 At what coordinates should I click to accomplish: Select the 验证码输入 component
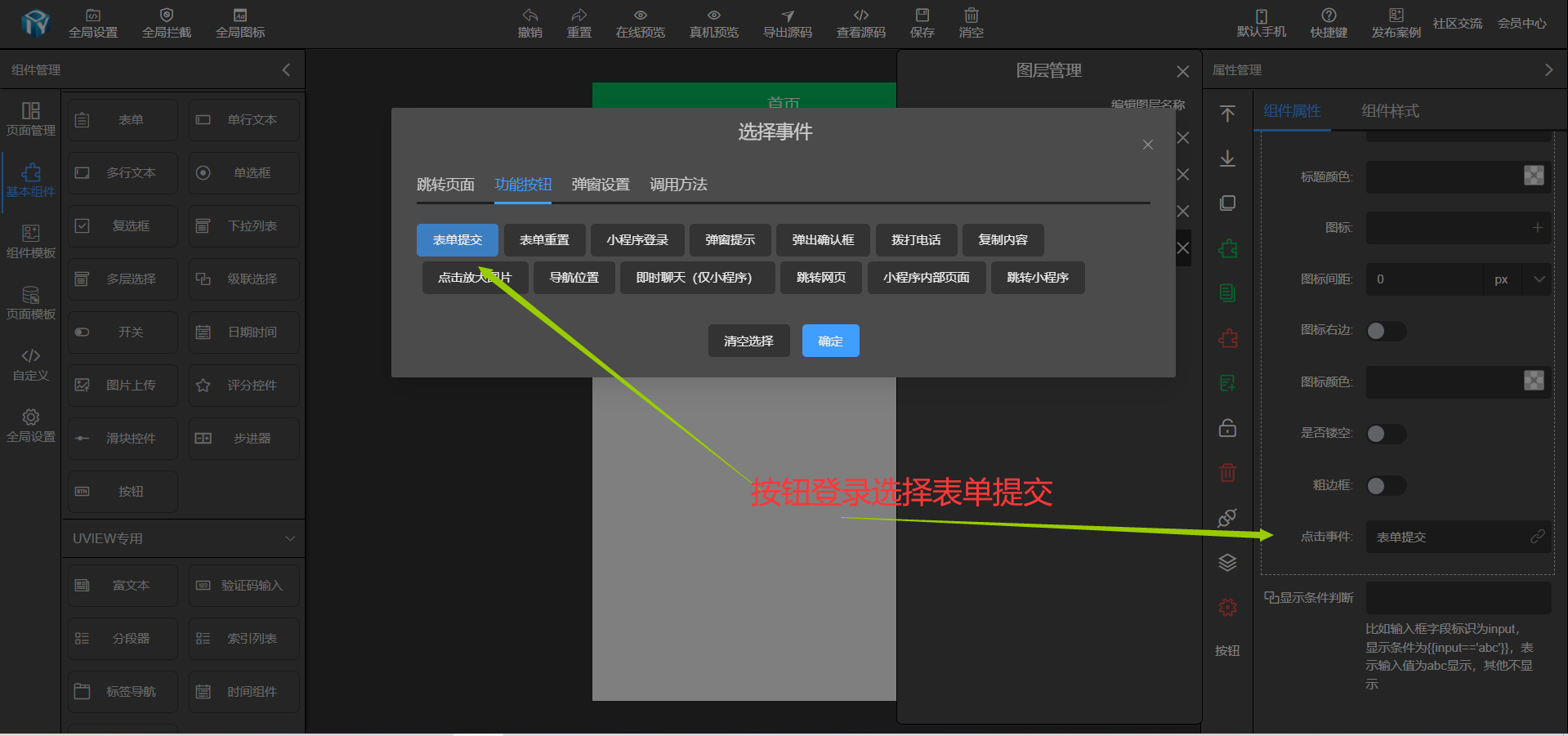243,586
